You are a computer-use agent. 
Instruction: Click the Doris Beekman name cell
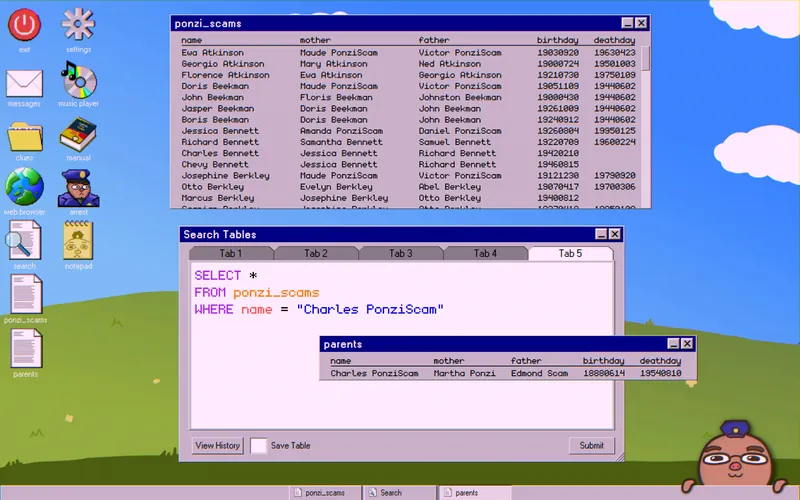pyautogui.click(x=215, y=86)
